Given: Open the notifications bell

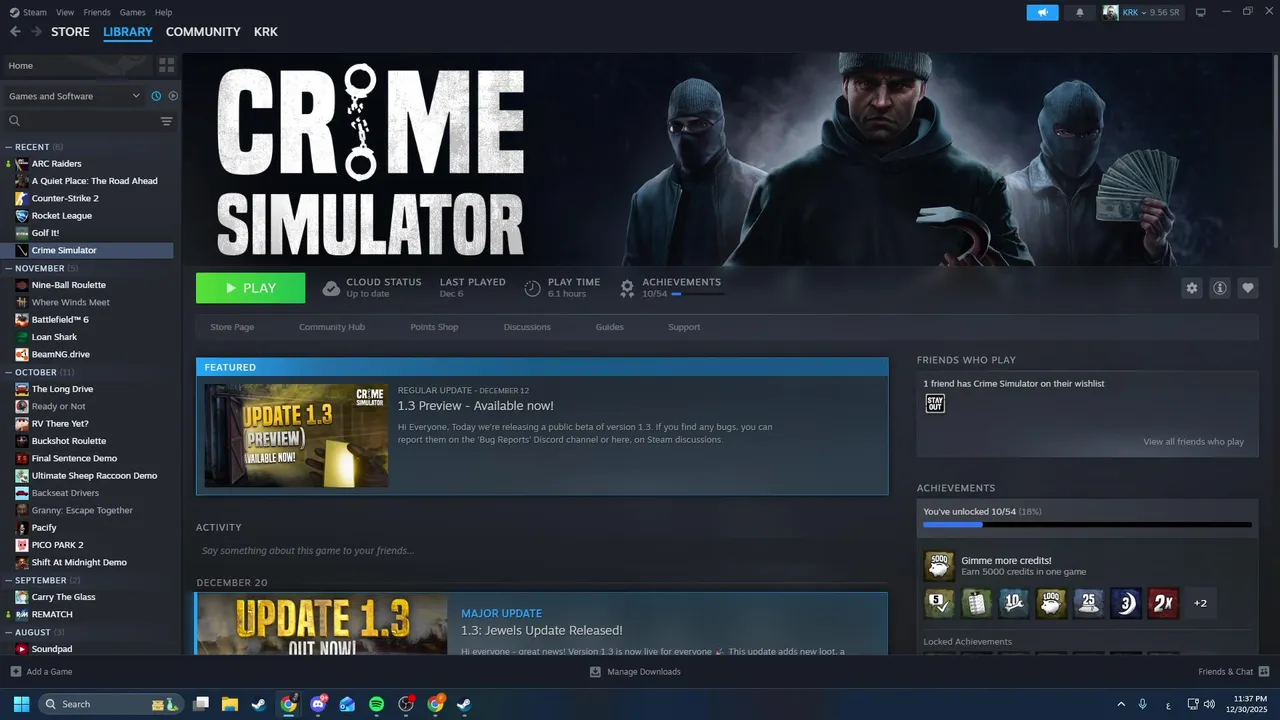Looking at the screenshot, I should coord(1079,12).
